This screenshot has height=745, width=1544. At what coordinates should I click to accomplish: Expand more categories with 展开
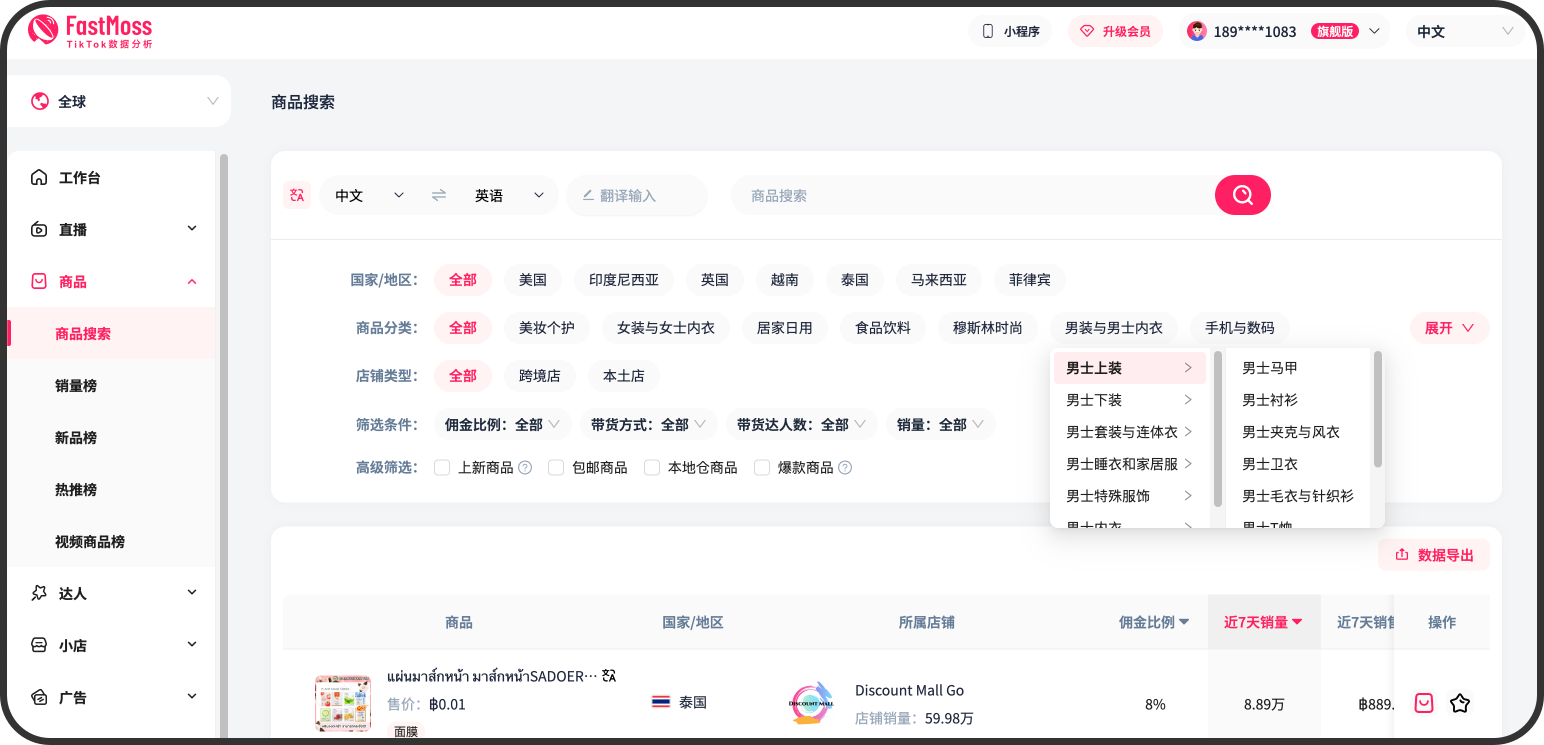pyautogui.click(x=1449, y=328)
